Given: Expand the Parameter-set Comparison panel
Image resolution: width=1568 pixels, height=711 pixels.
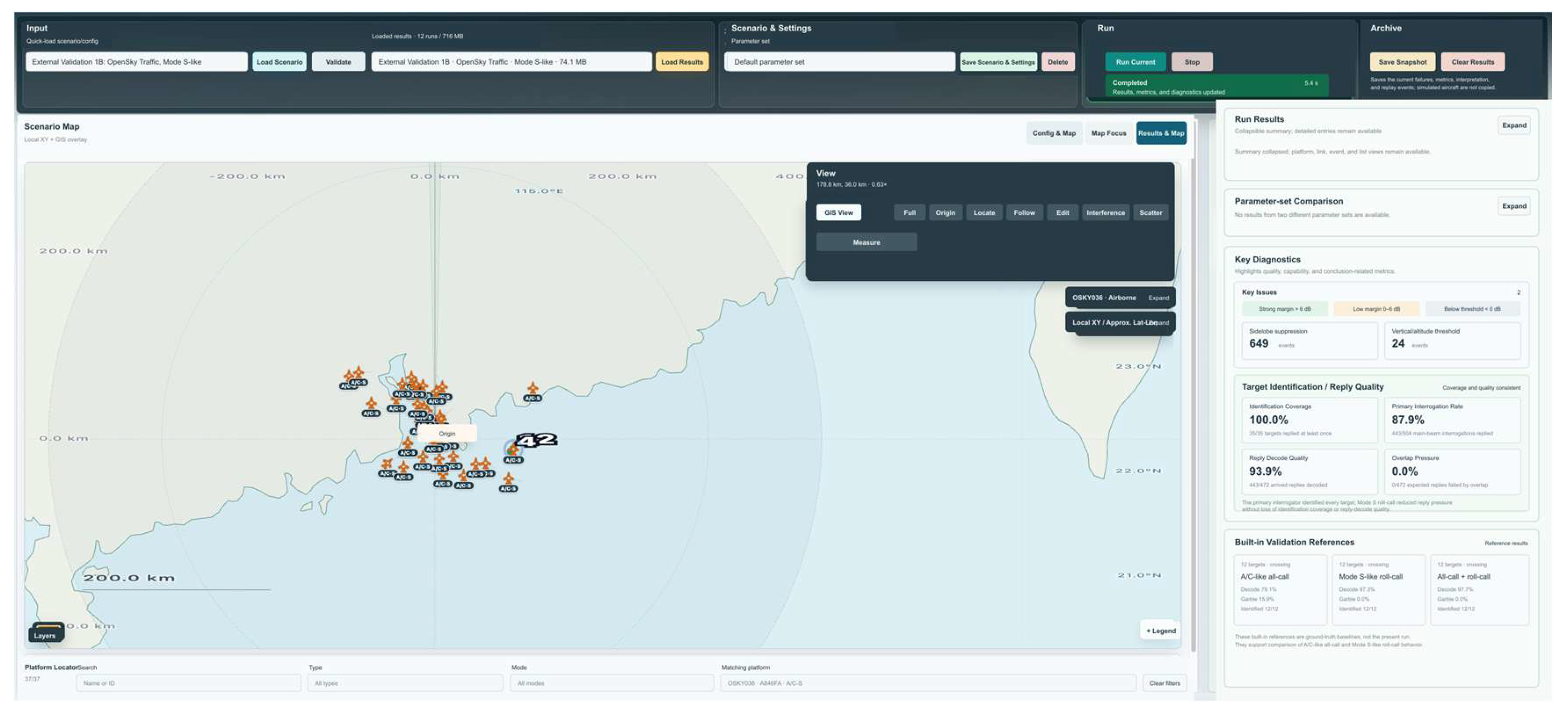Looking at the screenshot, I should click(1514, 206).
